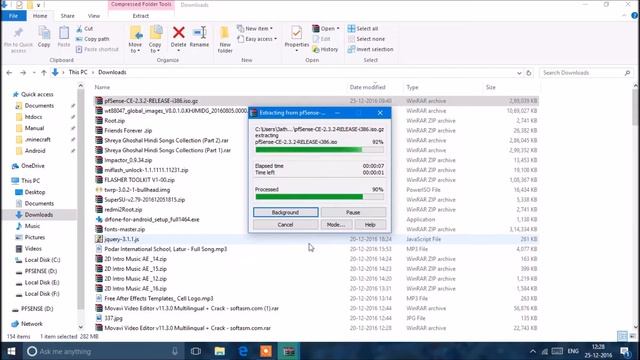Image resolution: width=640 pixels, height=360 pixels.
Task: Click the Background button in dialog
Action: coord(285,212)
